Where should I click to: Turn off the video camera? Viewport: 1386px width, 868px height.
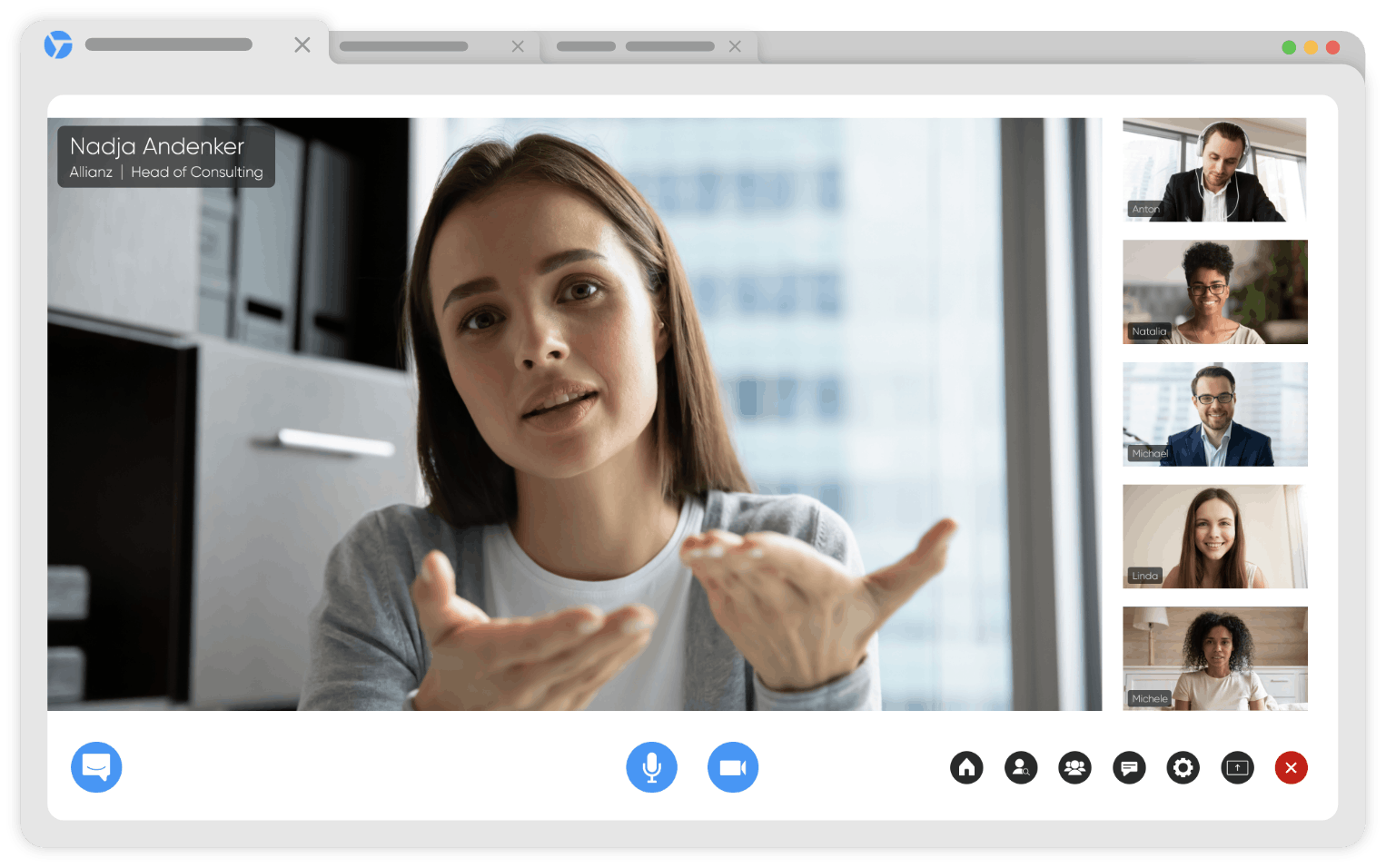[733, 767]
